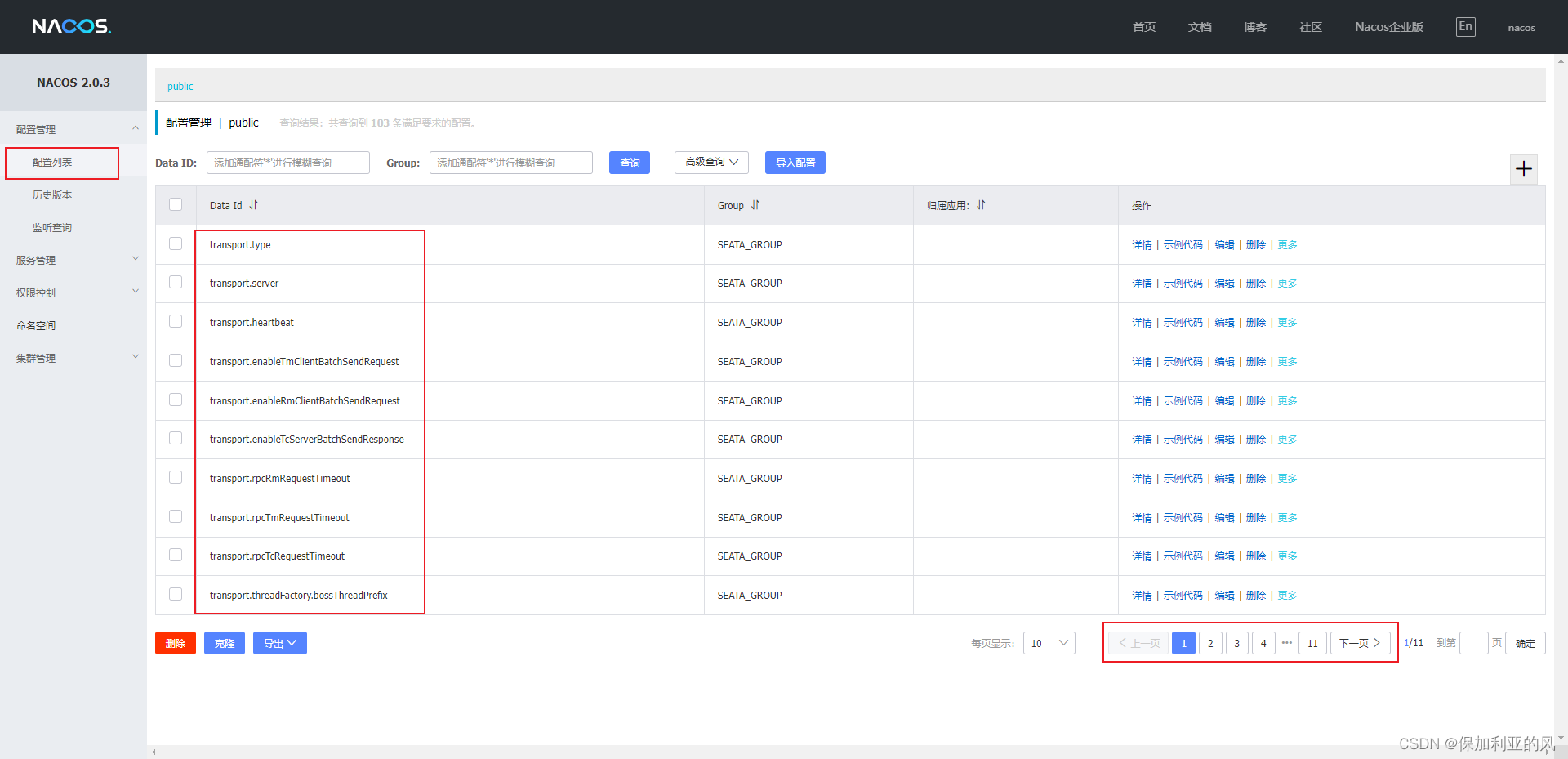Viewport: 1568px width, 759px height.
Task: Sort by 归属应用 column icon
Action: pos(981,205)
